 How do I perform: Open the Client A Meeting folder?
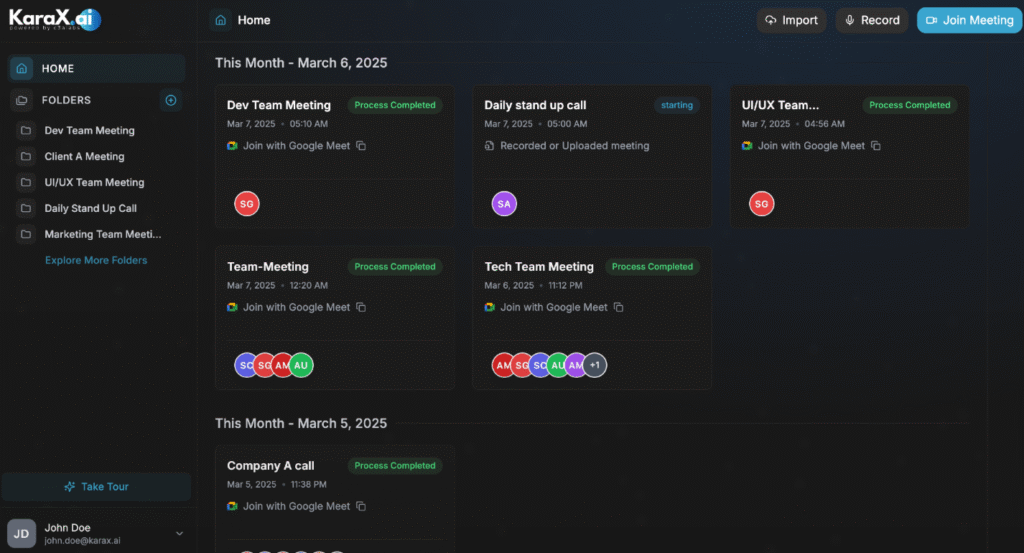pyautogui.click(x=84, y=157)
